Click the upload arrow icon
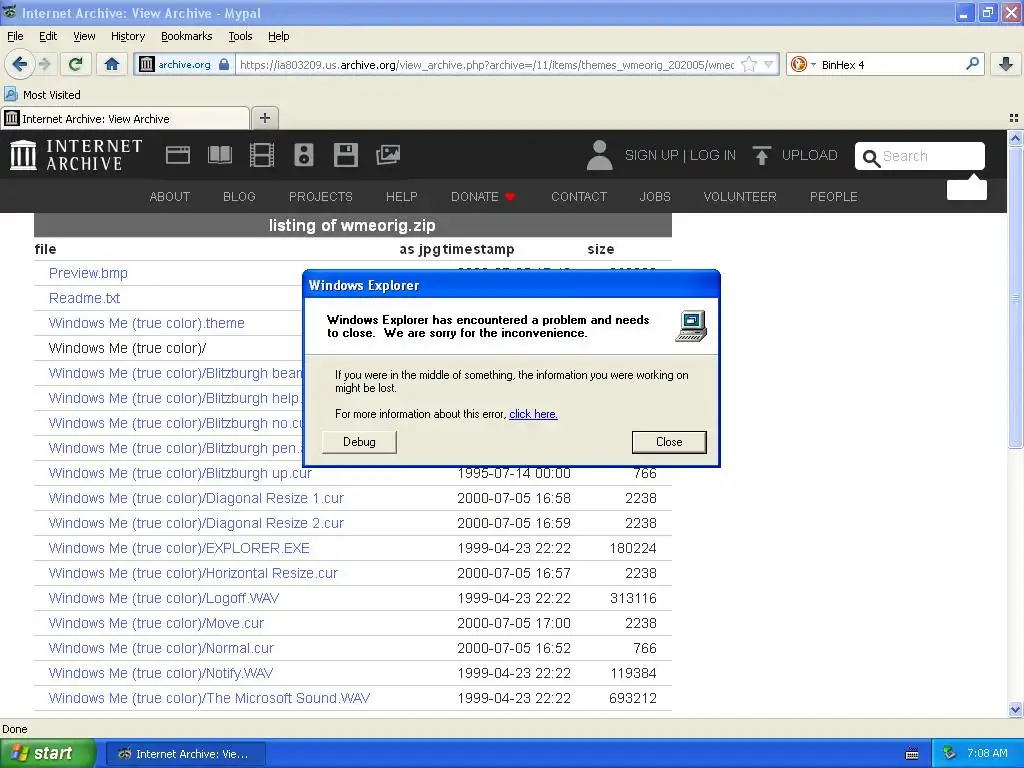Viewport: 1024px width, 768px height. (761, 155)
